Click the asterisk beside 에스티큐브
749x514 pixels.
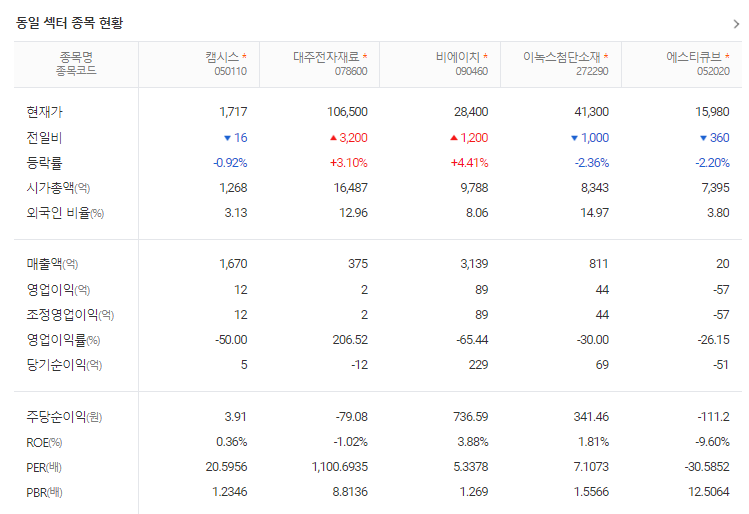pos(727,56)
